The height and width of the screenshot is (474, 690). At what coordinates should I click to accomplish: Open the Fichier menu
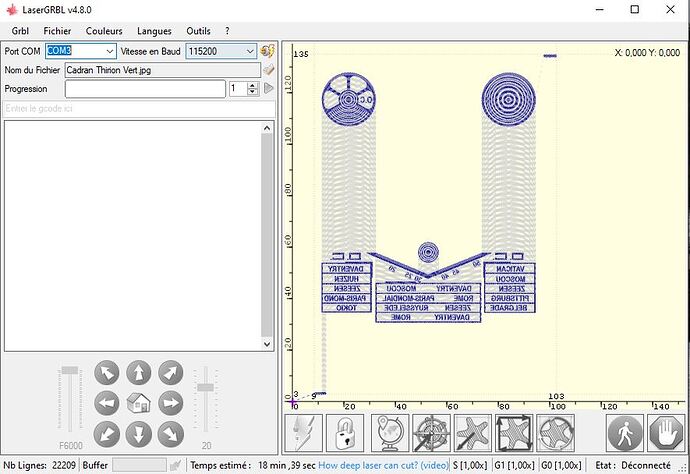(x=57, y=31)
